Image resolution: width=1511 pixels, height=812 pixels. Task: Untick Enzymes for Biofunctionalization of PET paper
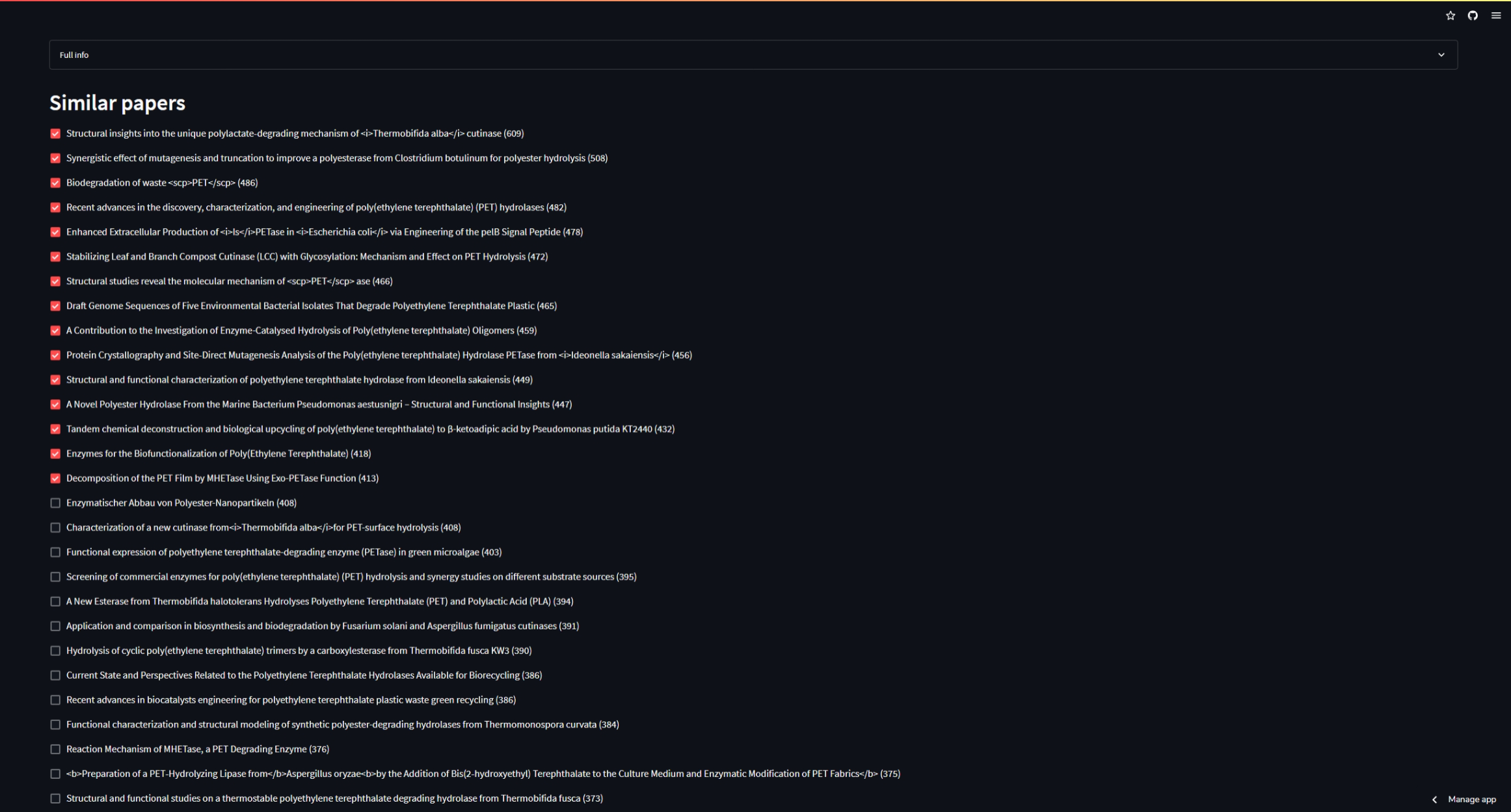pos(55,454)
